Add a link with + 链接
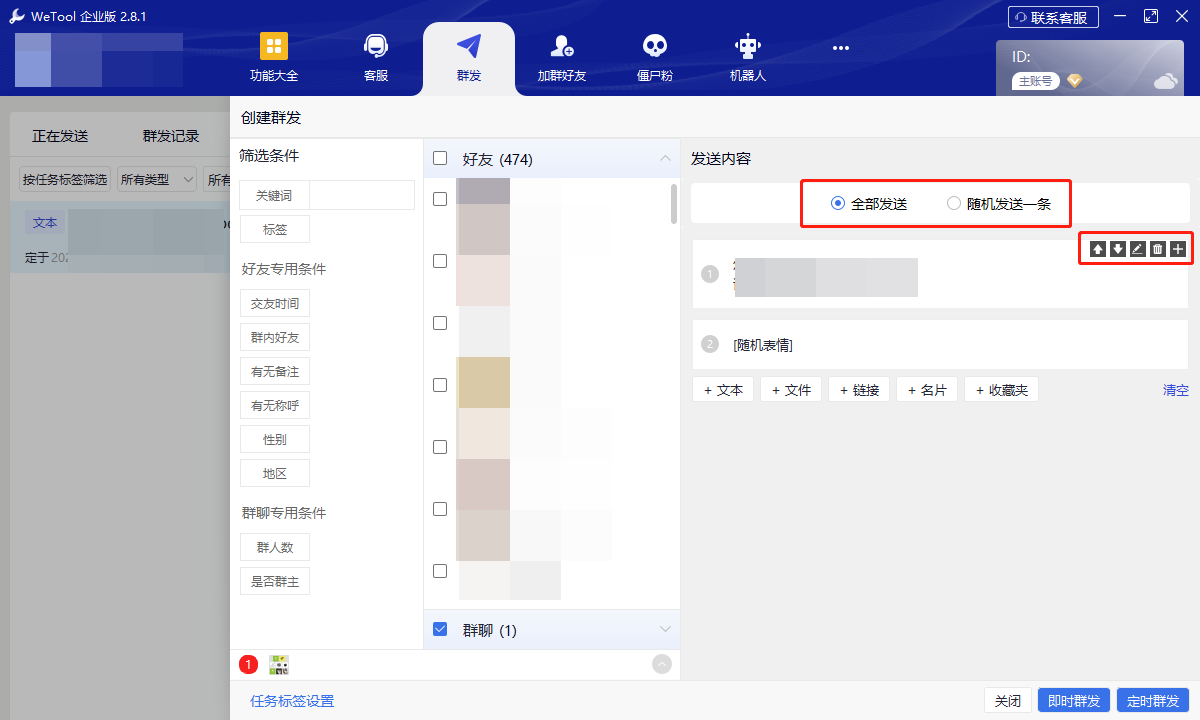This screenshot has width=1200, height=720. pyautogui.click(x=859, y=390)
